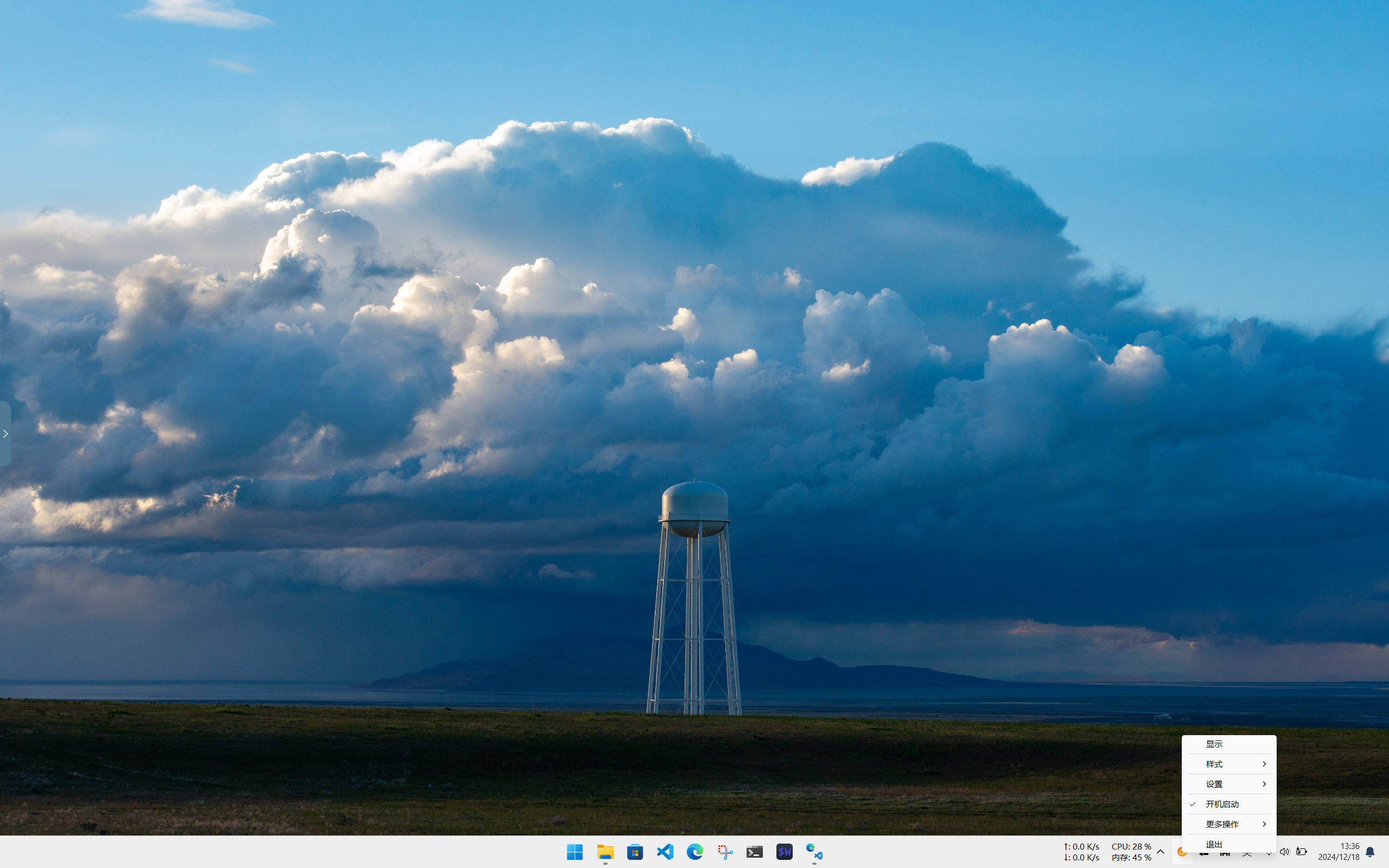The image size is (1389, 868).
Task: Open the Terminal app
Action: pos(754,852)
